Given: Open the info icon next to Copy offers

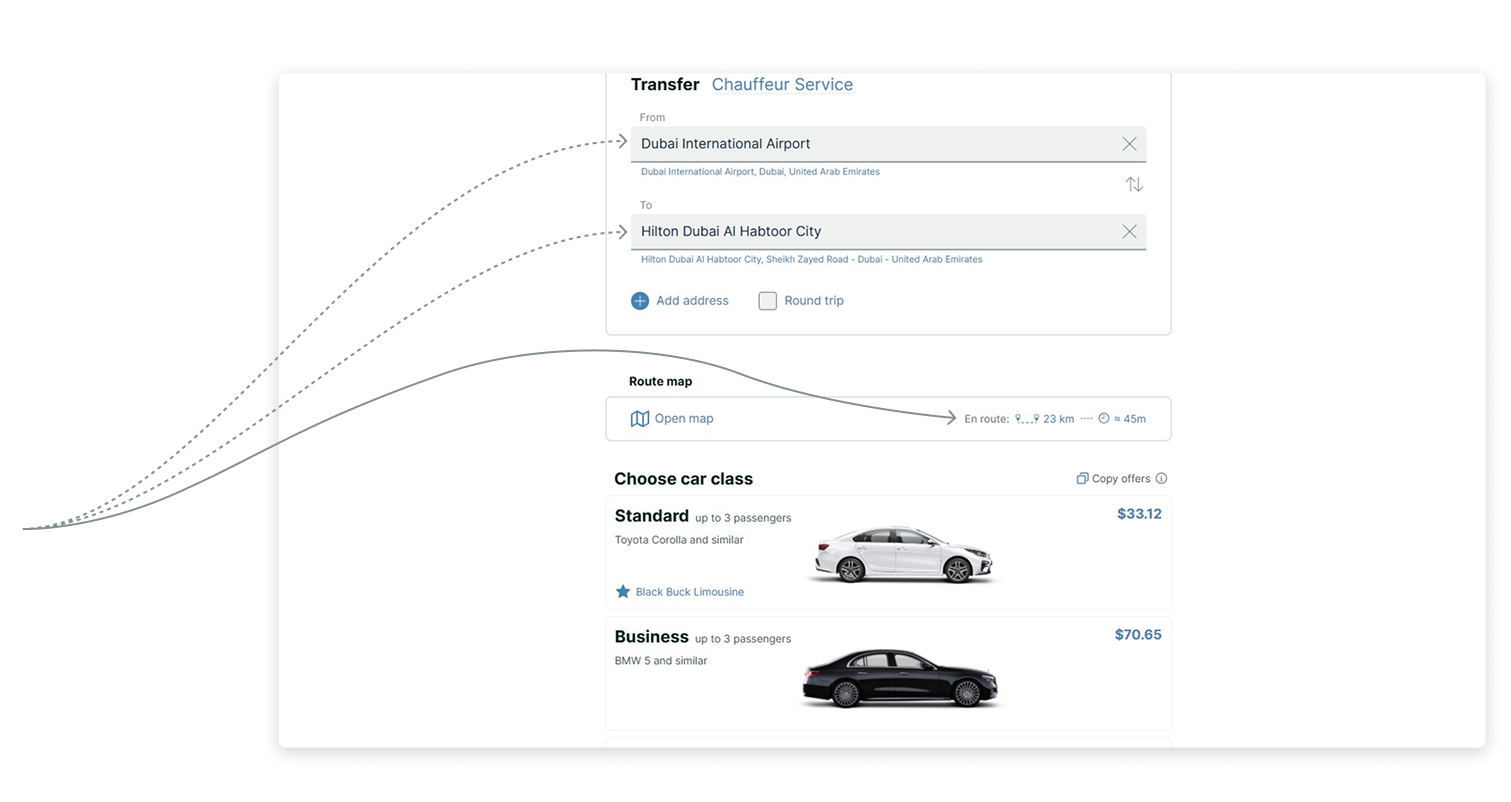Looking at the screenshot, I should tap(1161, 479).
